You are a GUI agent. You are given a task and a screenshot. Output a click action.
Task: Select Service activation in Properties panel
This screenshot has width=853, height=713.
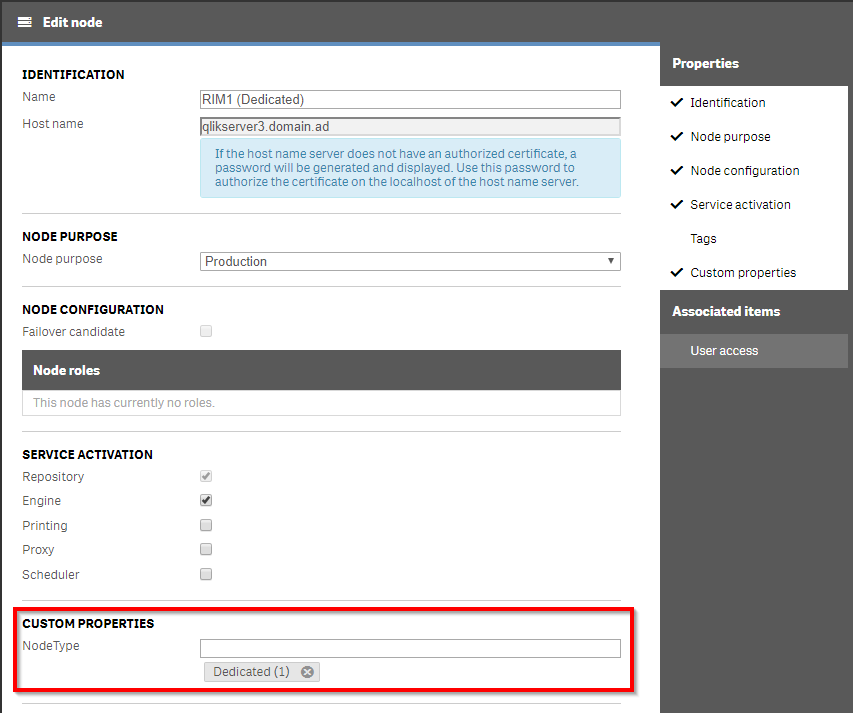[x=740, y=204]
